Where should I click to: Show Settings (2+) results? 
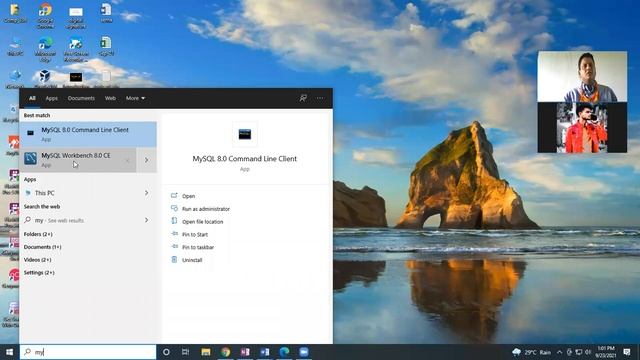[39, 272]
